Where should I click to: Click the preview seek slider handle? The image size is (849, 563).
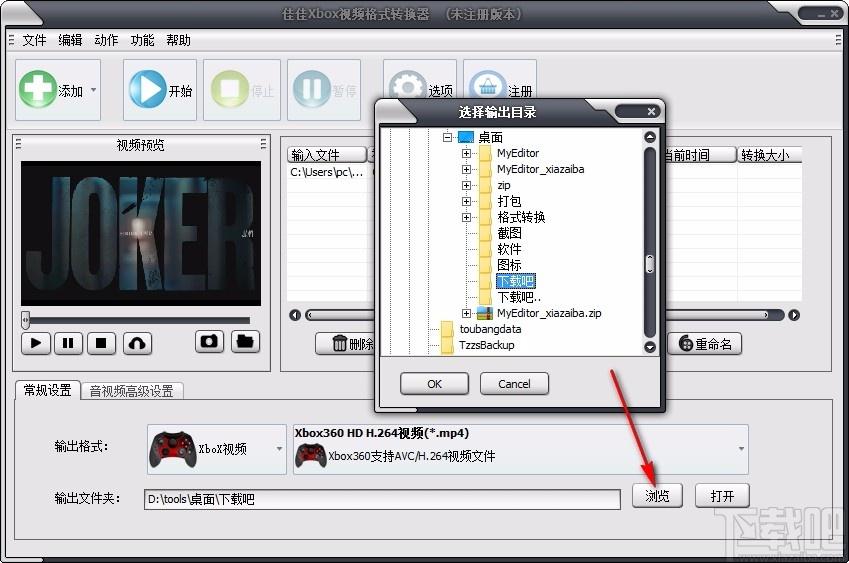(x=25, y=320)
